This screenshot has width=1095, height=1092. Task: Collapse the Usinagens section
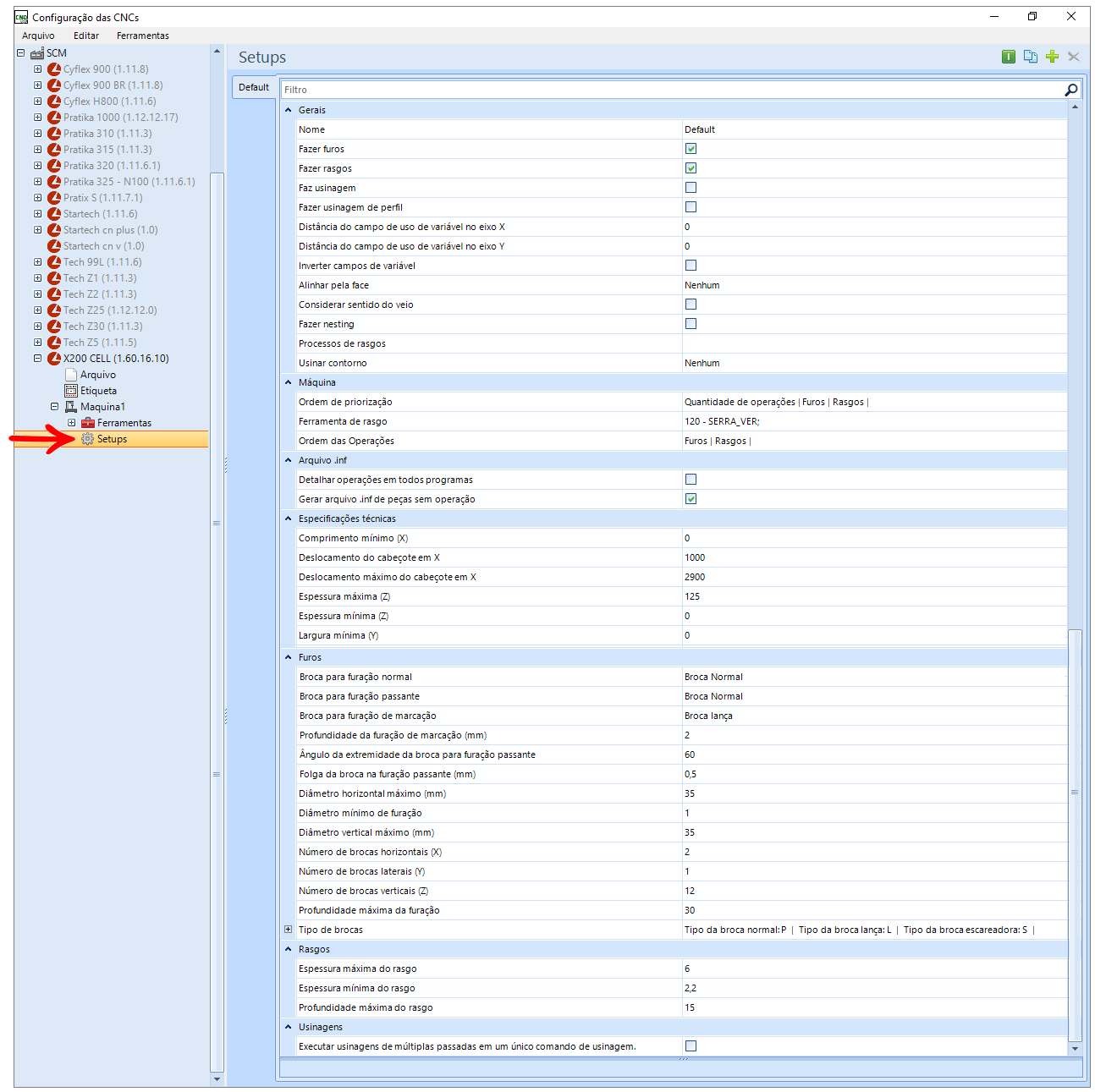point(288,1027)
